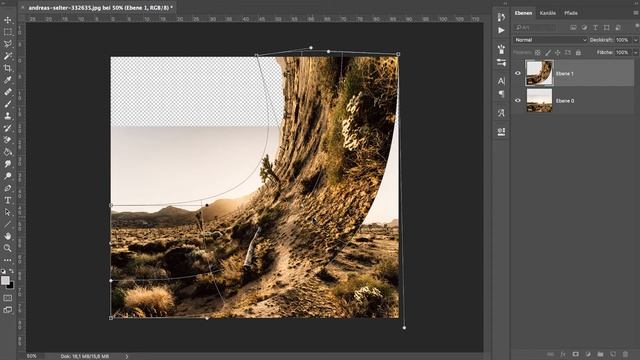Select the Line shape tool
640x360 pixels.
[8, 224]
